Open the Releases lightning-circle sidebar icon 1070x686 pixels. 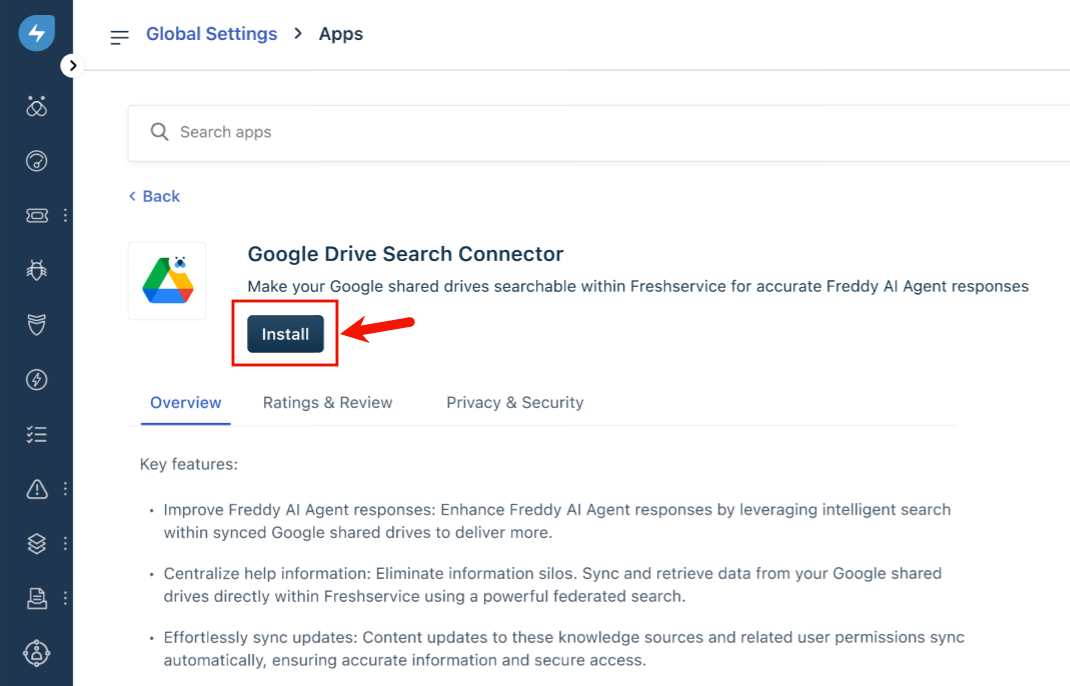(x=36, y=380)
